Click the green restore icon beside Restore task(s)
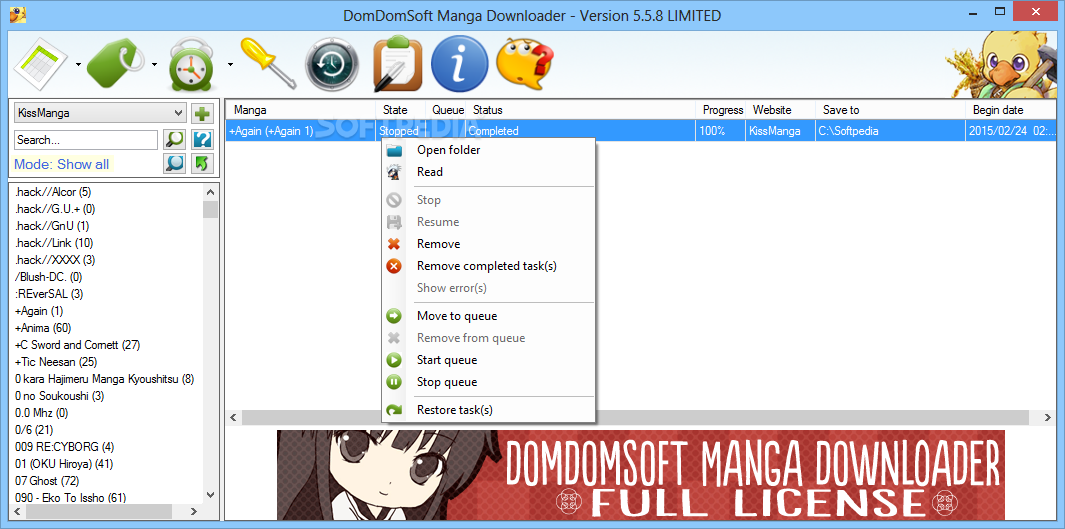The width and height of the screenshot is (1065, 529). [394, 410]
